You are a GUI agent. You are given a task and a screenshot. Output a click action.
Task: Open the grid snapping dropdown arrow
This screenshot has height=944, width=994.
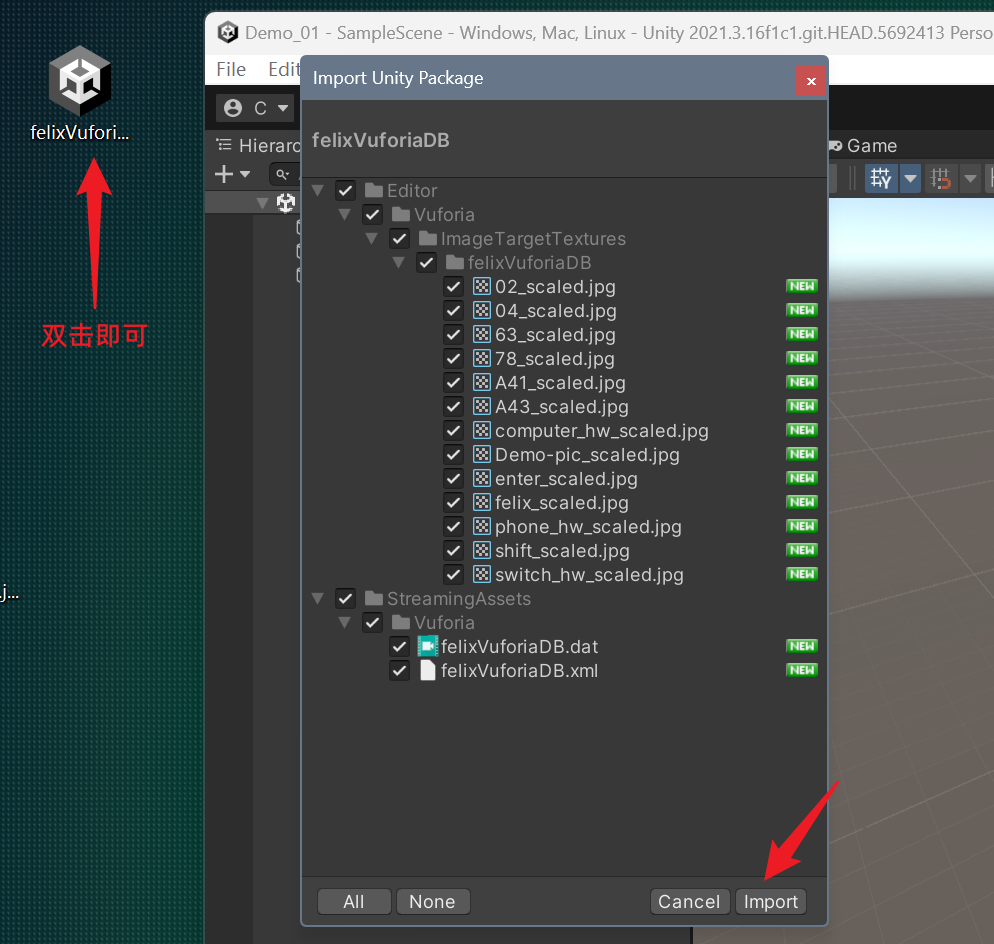pos(969,178)
